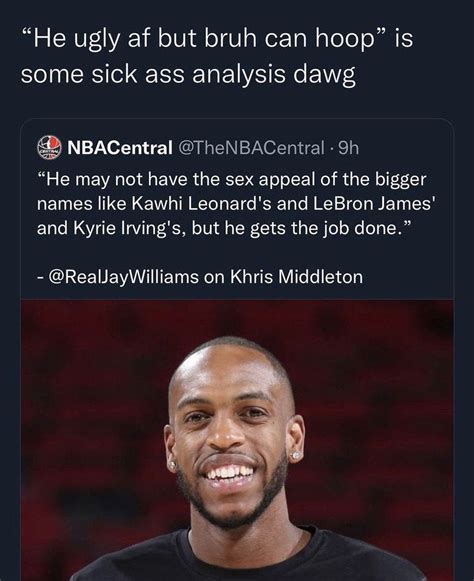
Task: Open the photo of the smiling man
Action: pyautogui.click(x=237, y=440)
